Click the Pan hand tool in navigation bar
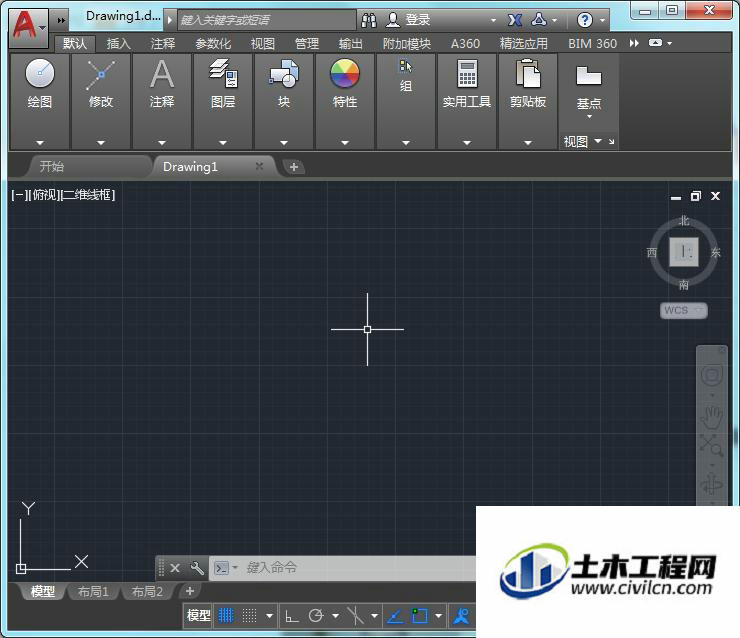This screenshot has width=740, height=638. [711, 416]
